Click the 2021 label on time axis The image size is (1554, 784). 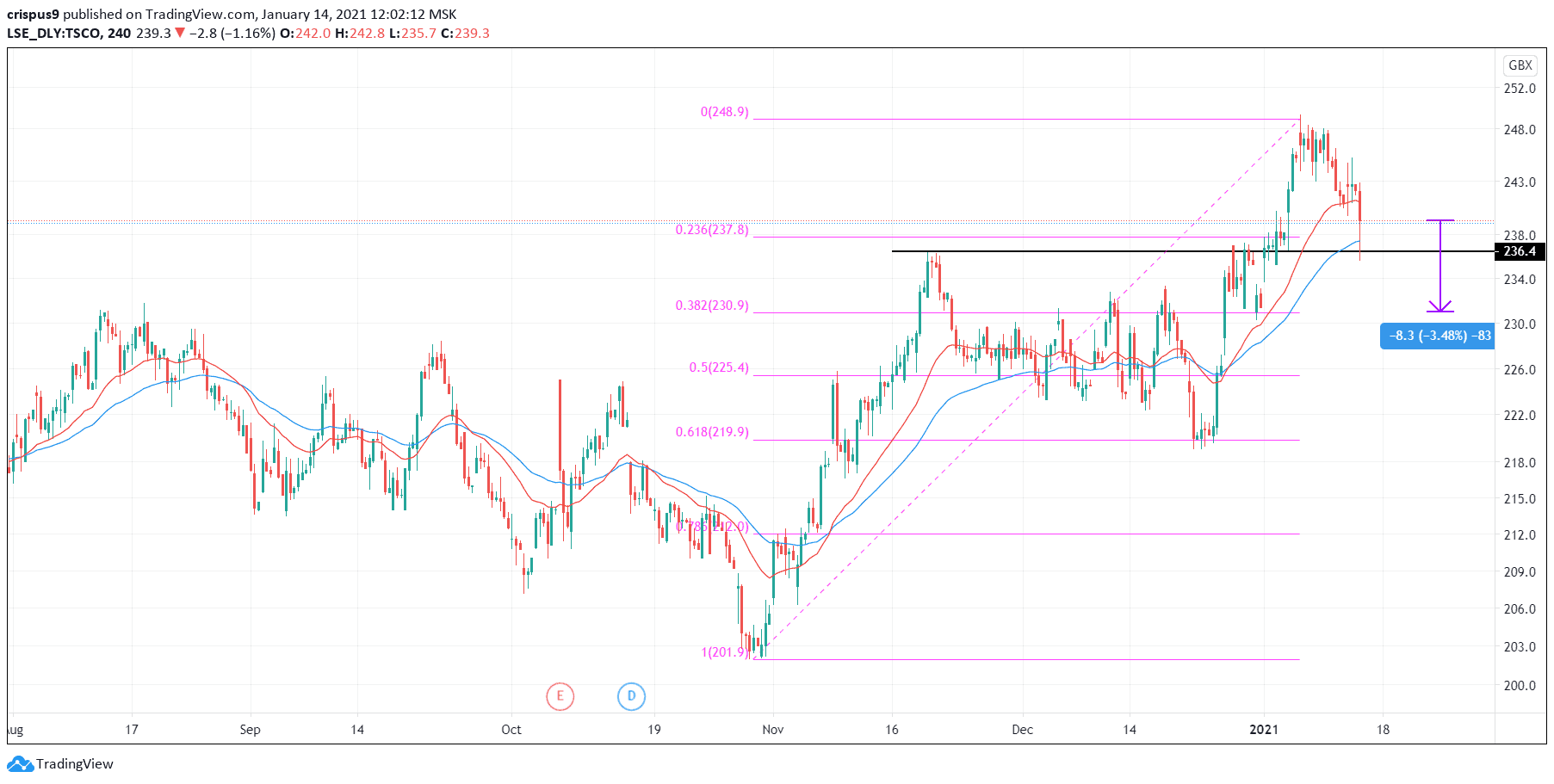(1264, 730)
